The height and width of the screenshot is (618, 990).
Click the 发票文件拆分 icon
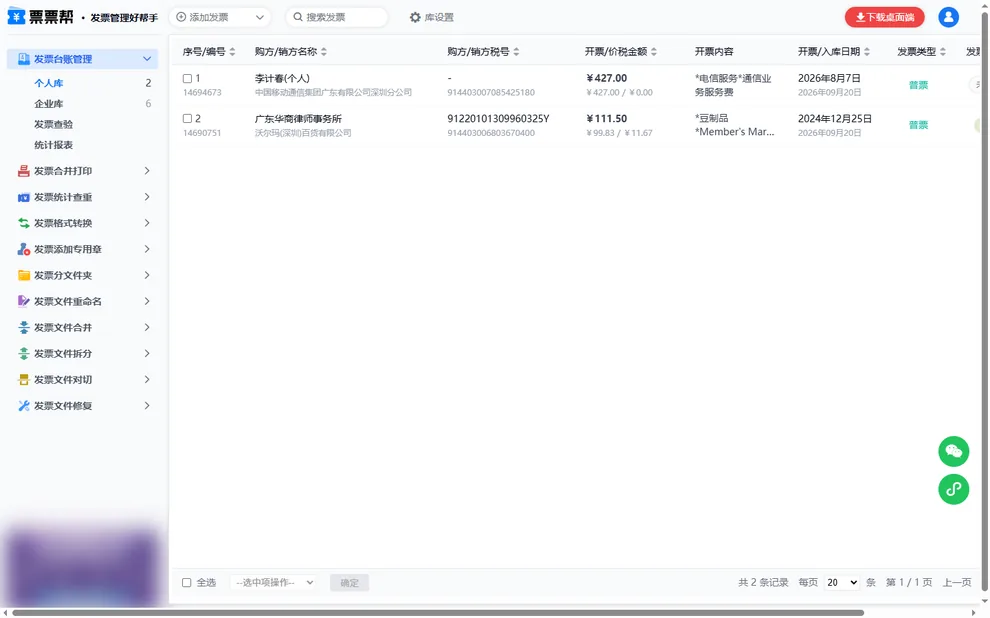(24, 354)
